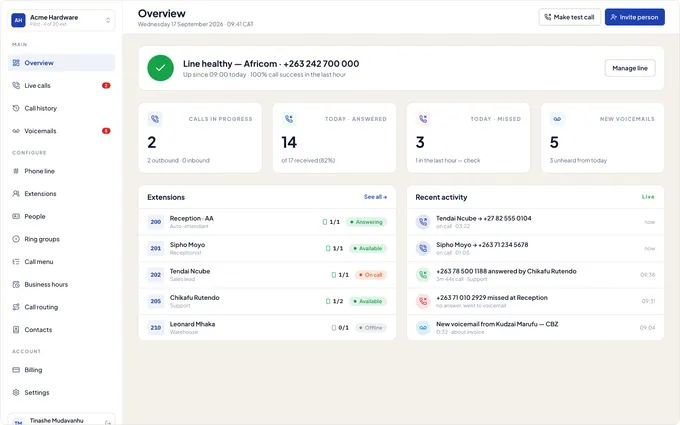Click the Make test call button
The height and width of the screenshot is (425, 680).
[x=569, y=17]
